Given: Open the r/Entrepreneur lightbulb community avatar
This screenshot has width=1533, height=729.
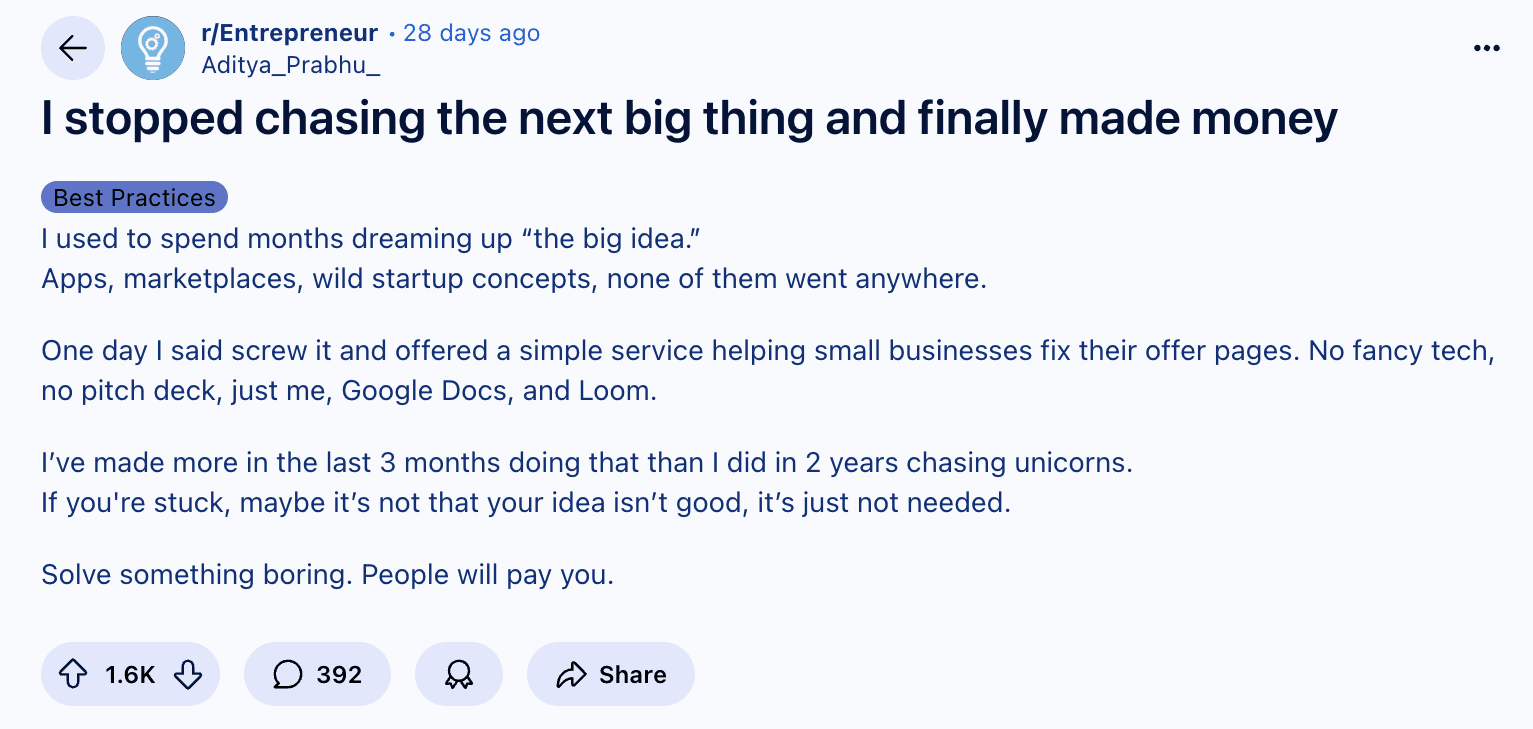Looking at the screenshot, I should click(x=153, y=48).
